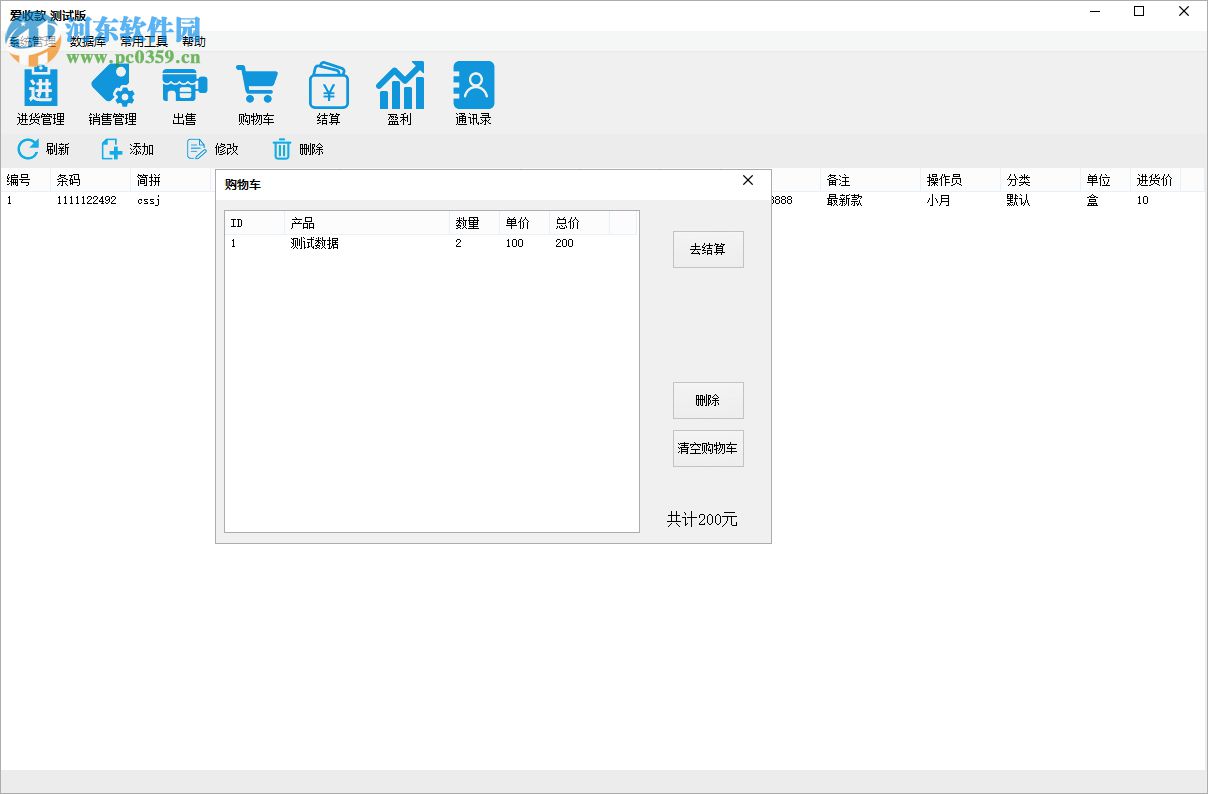Select the 删除 delete trash icon
This screenshot has height=794, width=1208.
[x=281, y=148]
